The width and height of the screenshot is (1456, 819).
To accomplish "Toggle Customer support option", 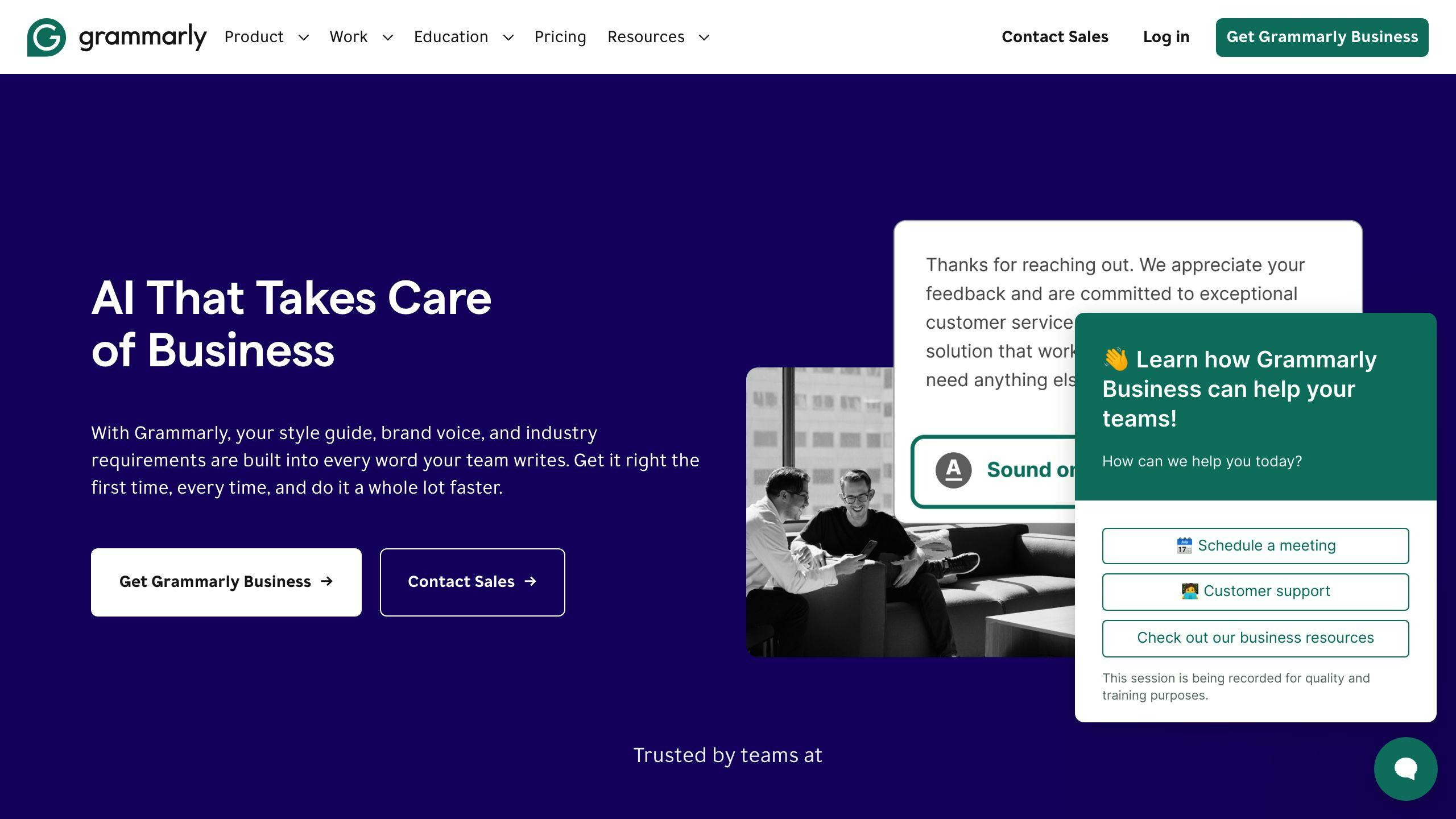I will pos(1255,591).
